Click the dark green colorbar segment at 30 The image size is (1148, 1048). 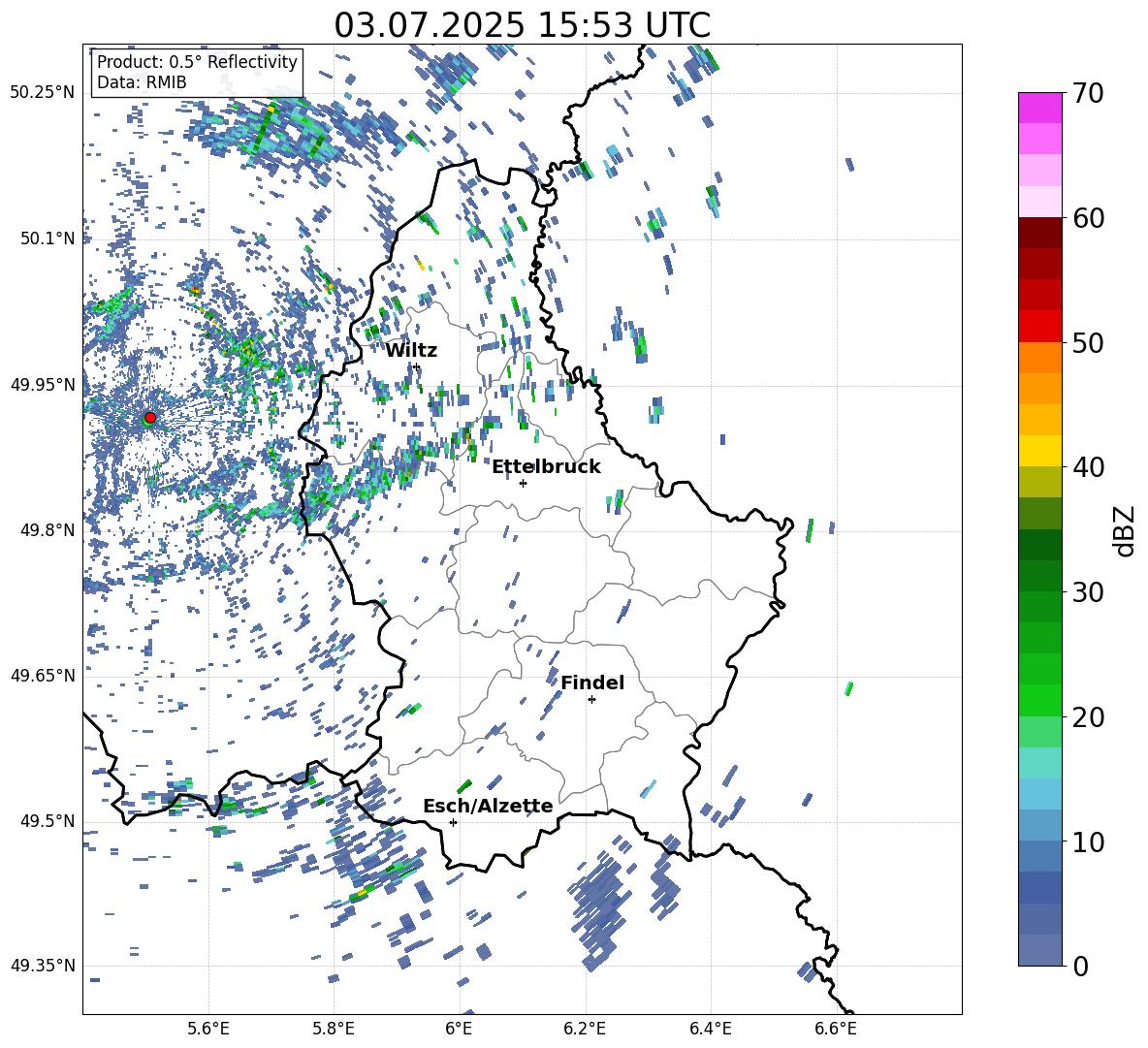(x=1040, y=576)
